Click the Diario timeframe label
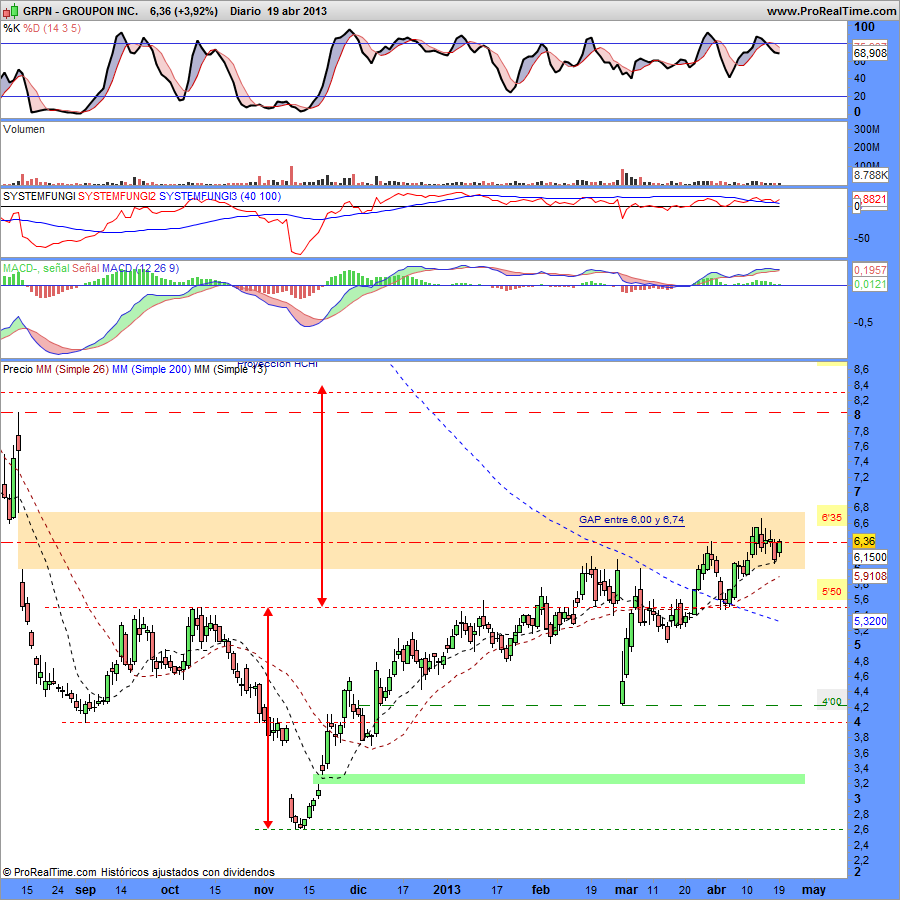The width and height of the screenshot is (900, 900). pos(245,11)
